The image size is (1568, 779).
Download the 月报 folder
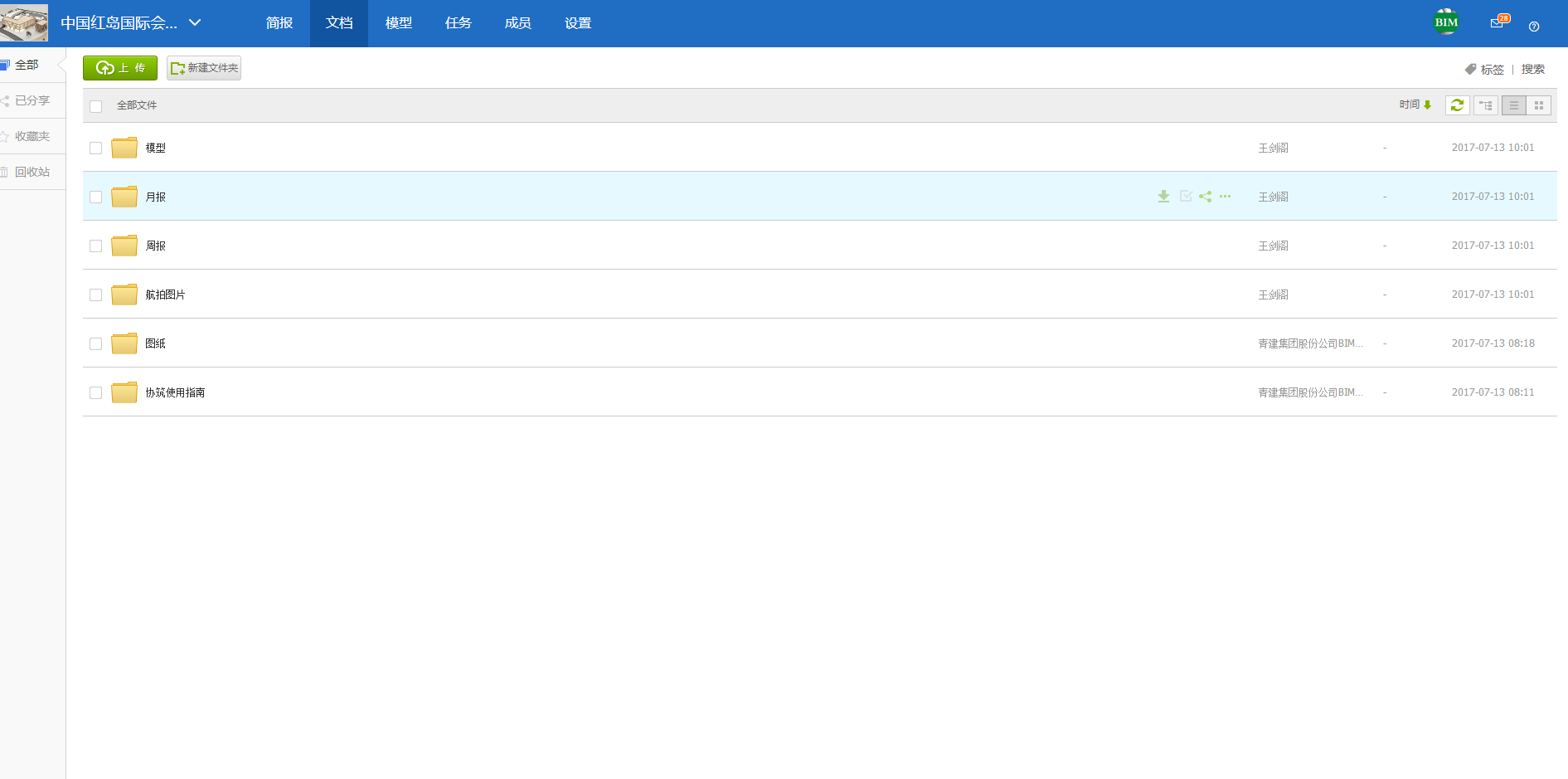coord(1163,197)
